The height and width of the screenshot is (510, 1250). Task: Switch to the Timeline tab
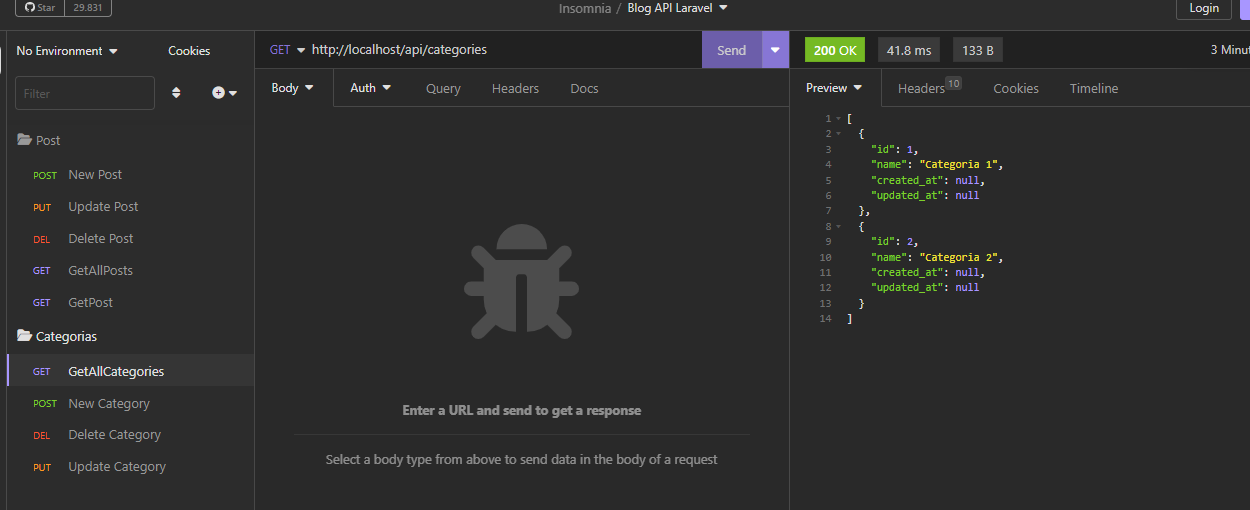(x=1094, y=89)
